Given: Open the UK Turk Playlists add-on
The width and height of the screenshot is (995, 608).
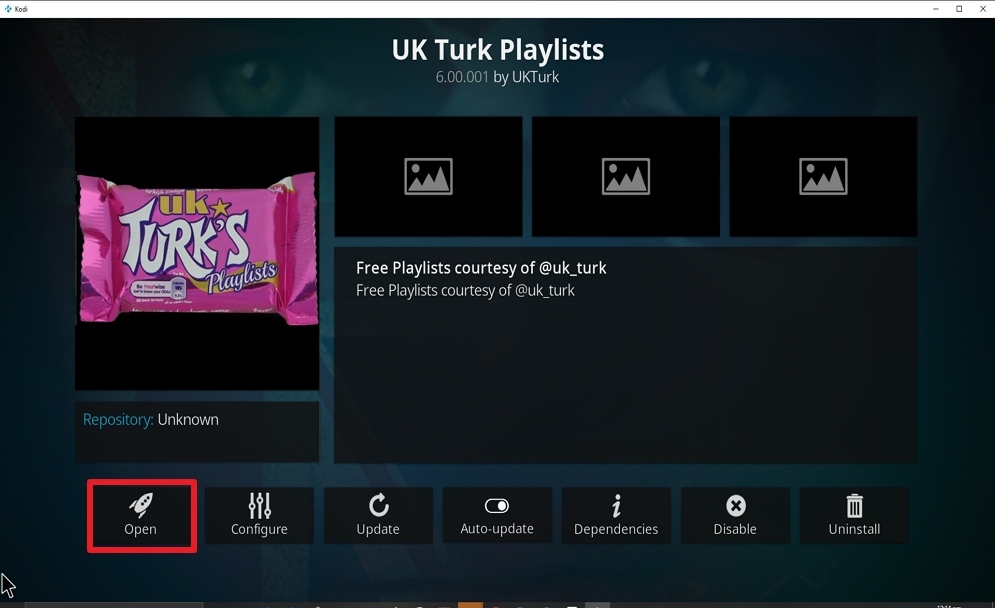Looking at the screenshot, I should click(140, 515).
